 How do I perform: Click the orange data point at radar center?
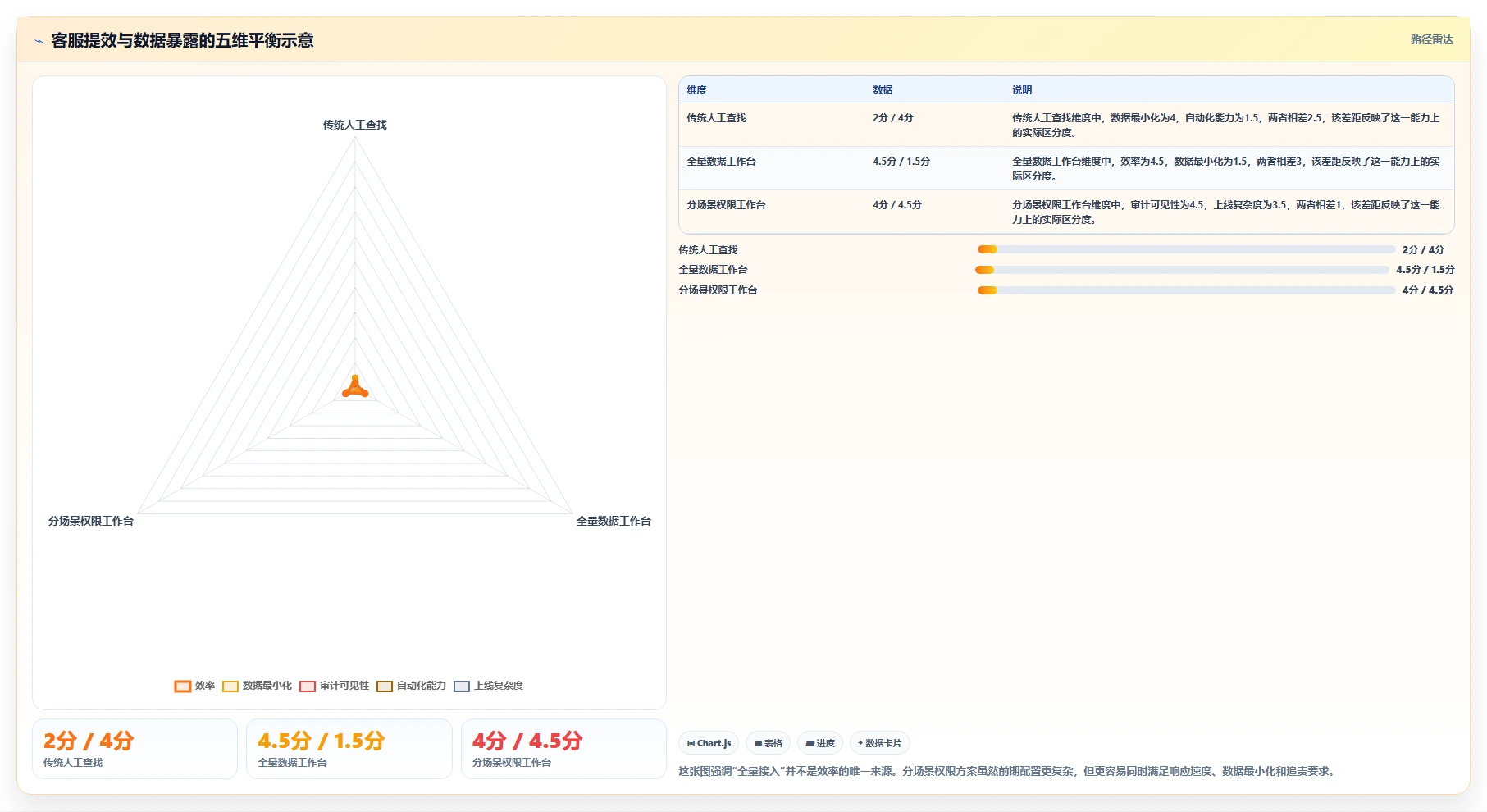(355, 387)
